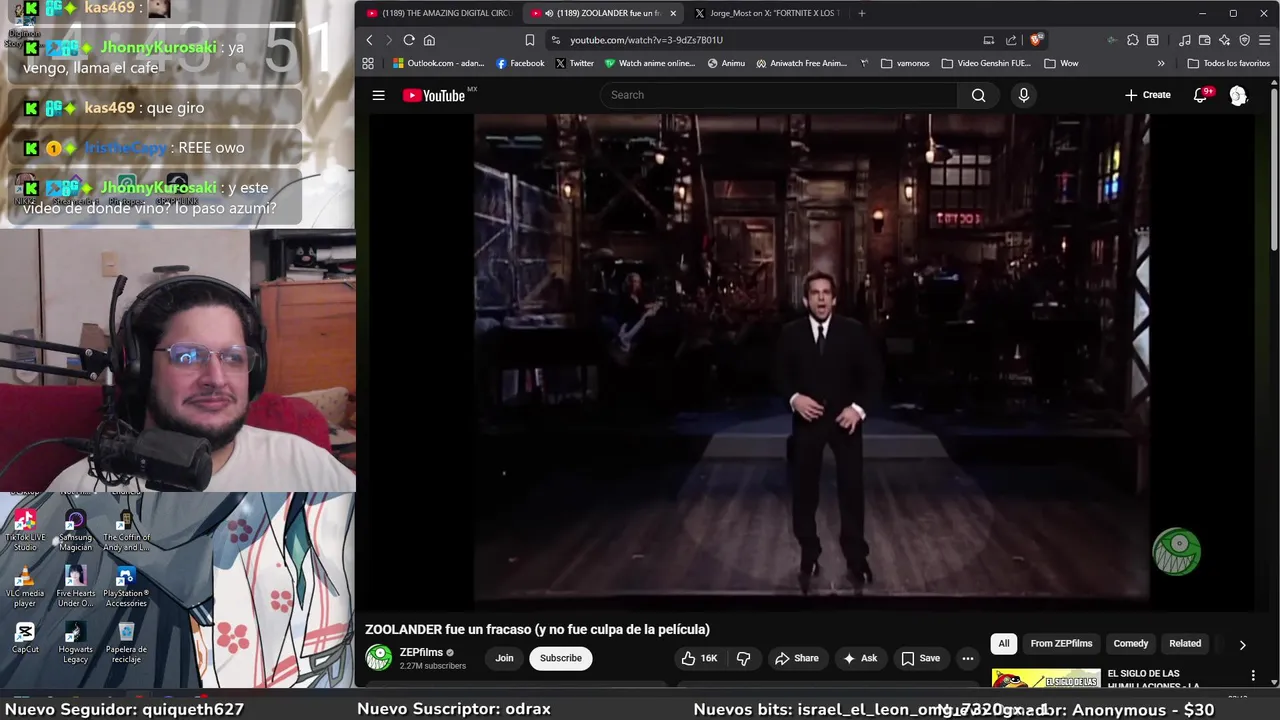Click the Create button
This screenshot has height=720, width=1280.
1147,95
